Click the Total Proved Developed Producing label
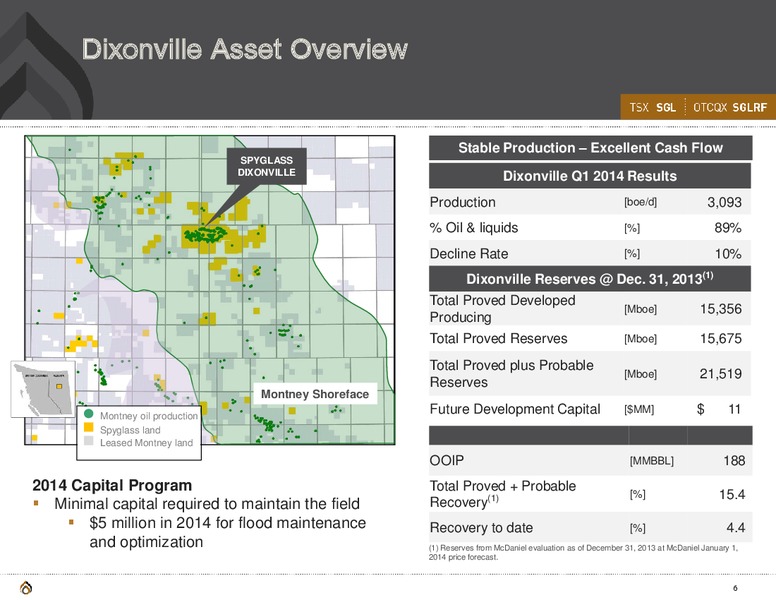This screenshot has width=776, height=600. (x=502, y=309)
